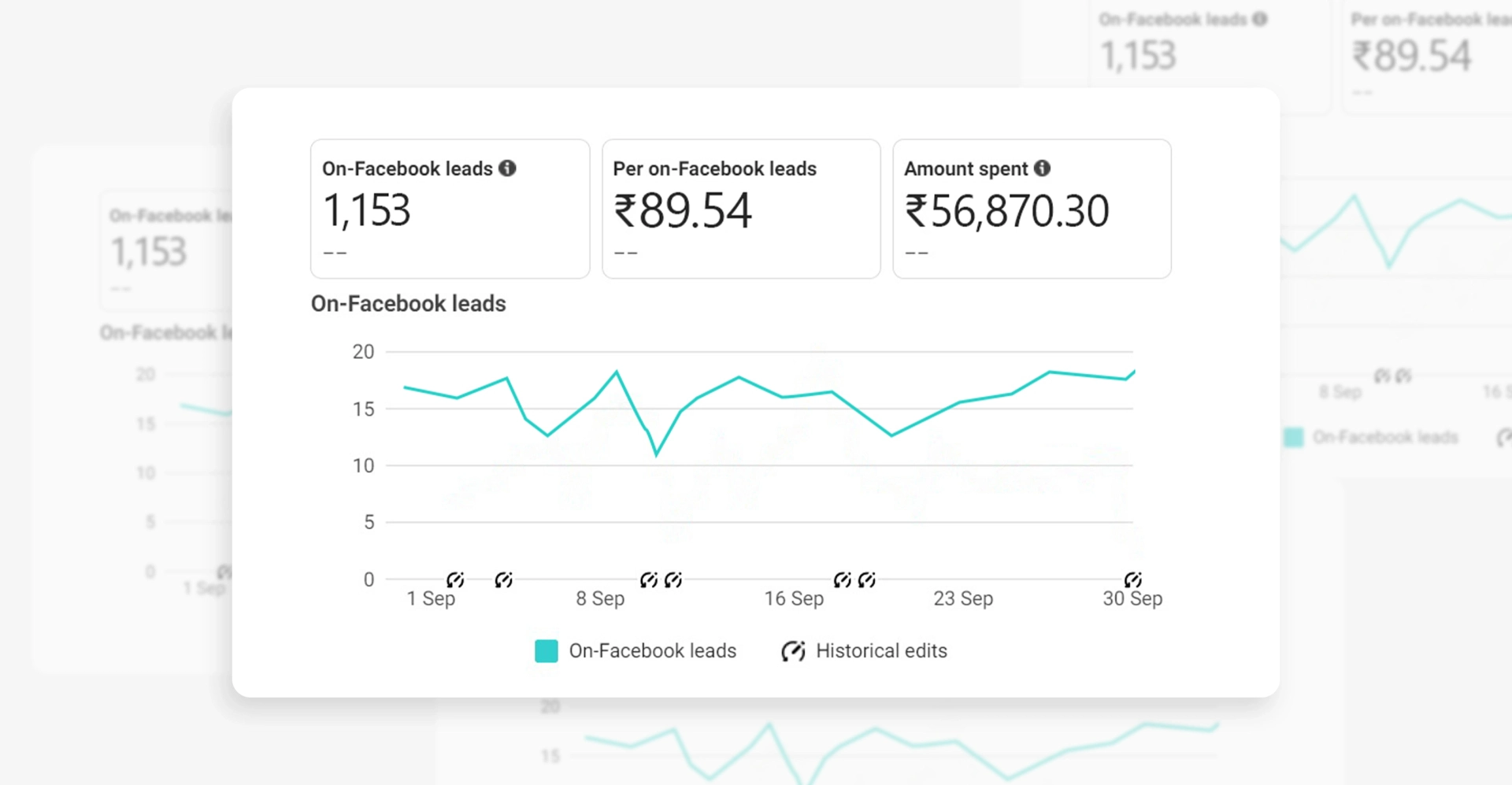Click Historical edits legend label

click(881, 651)
